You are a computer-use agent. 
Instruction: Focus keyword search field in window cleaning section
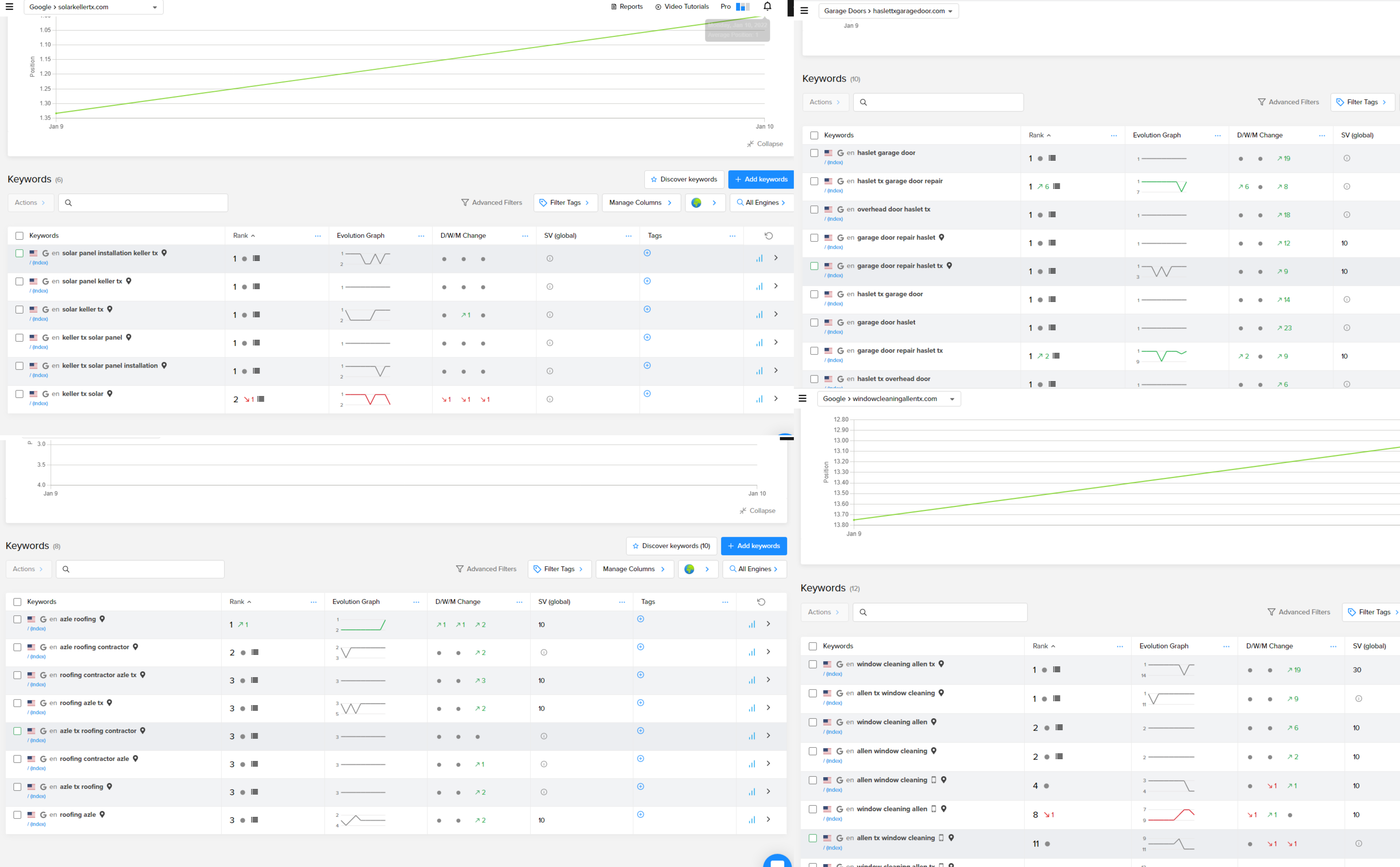940,612
